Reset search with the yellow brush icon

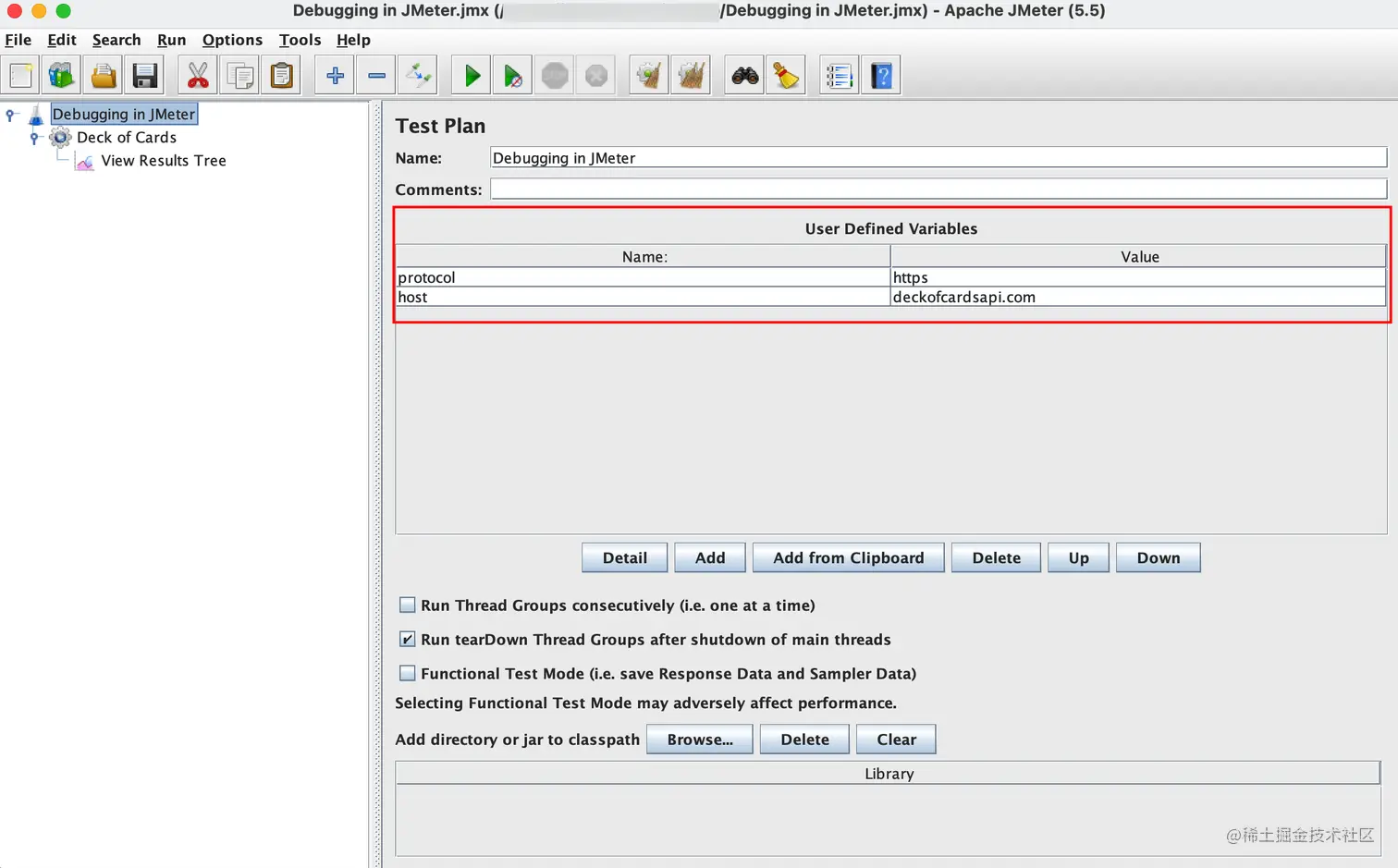click(x=786, y=76)
